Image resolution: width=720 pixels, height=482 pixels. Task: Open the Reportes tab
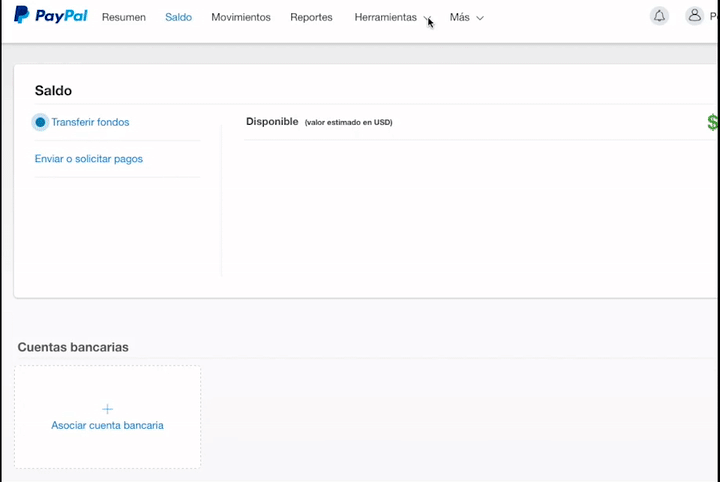[311, 17]
